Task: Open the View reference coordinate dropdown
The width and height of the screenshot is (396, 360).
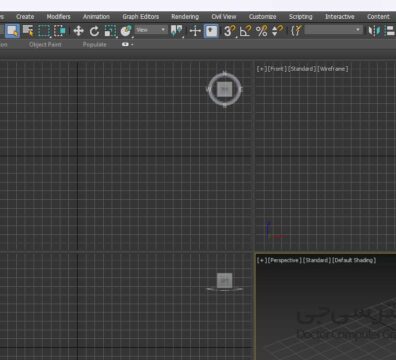Action: tap(151, 30)
